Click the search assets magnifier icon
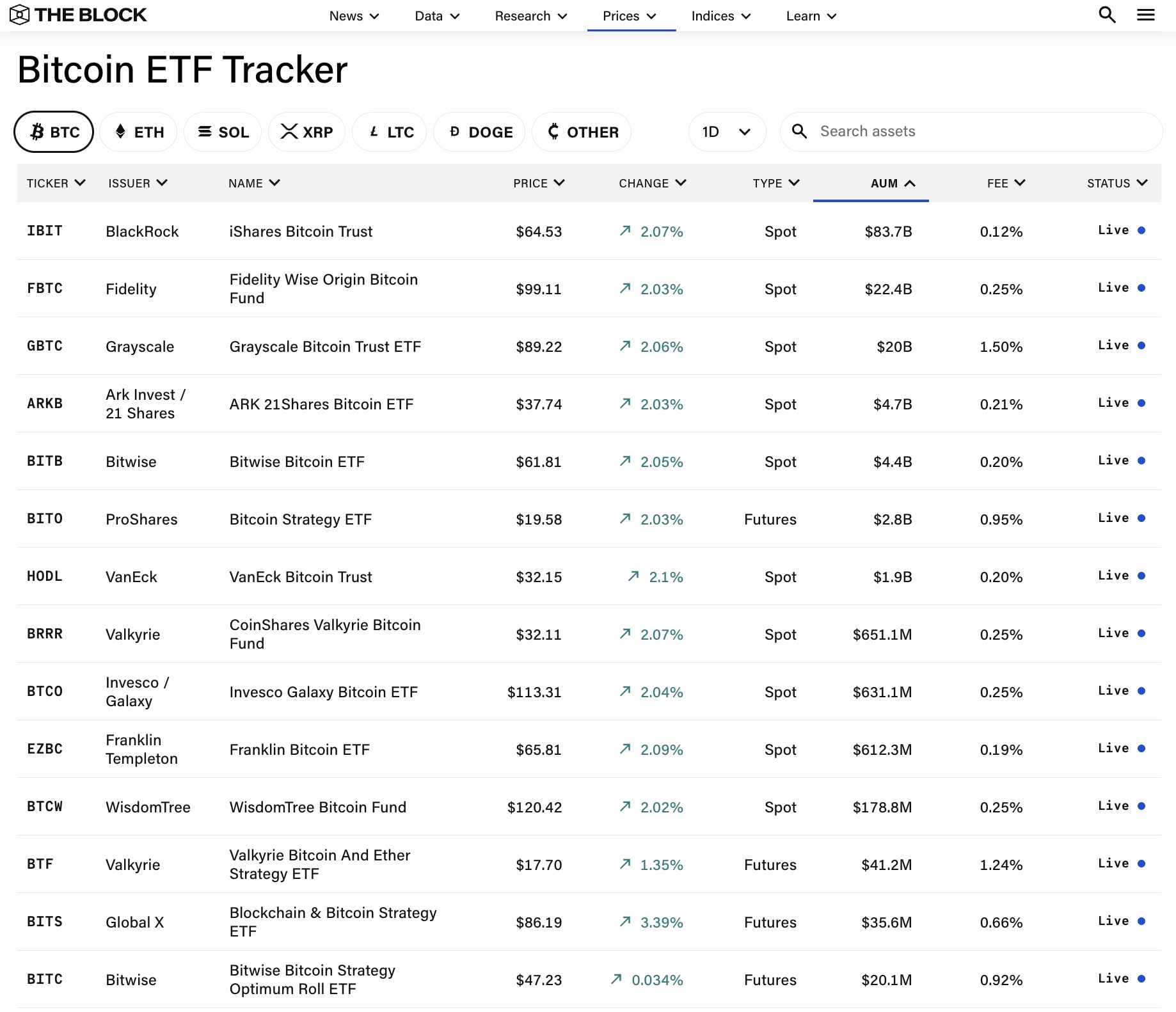 [x=799, y=131]
